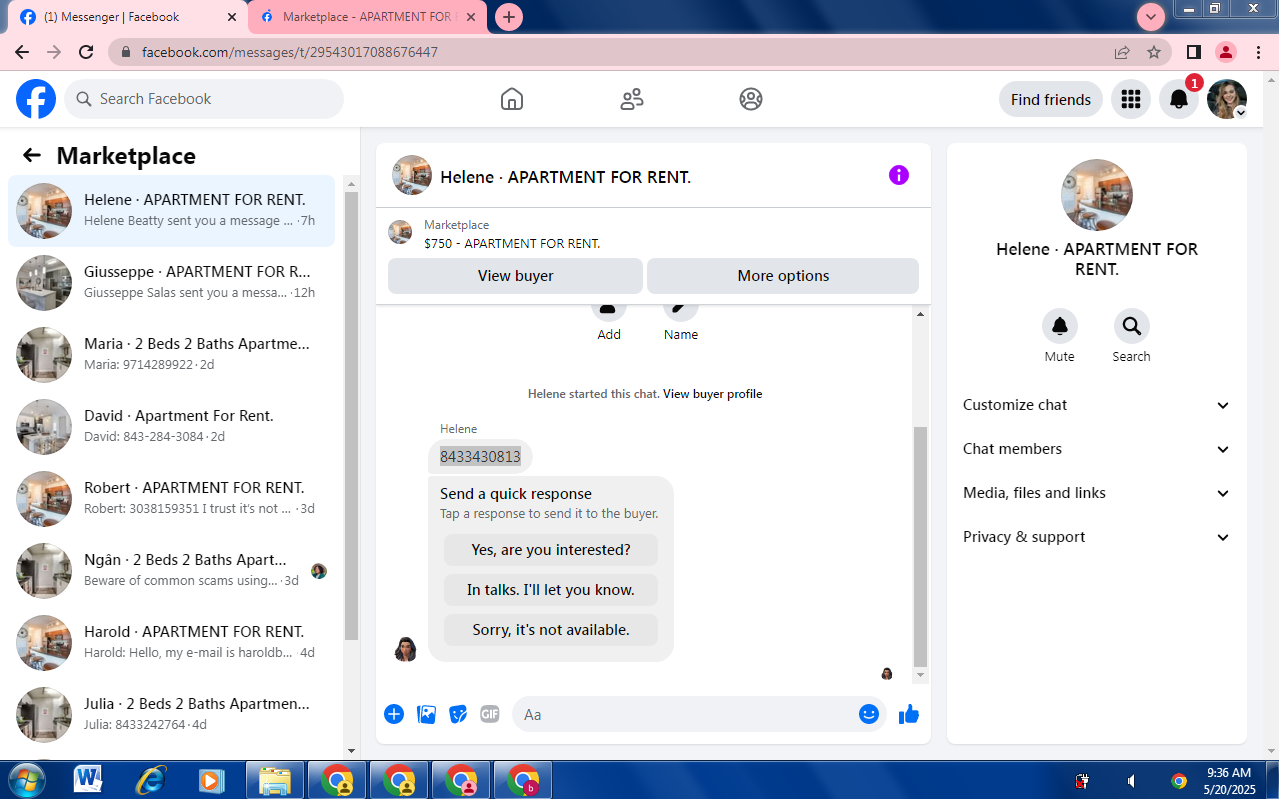Open the View buyer profile link
Image resolution: width=1279 pixels, height=799 pixels.
pos(712,394)
